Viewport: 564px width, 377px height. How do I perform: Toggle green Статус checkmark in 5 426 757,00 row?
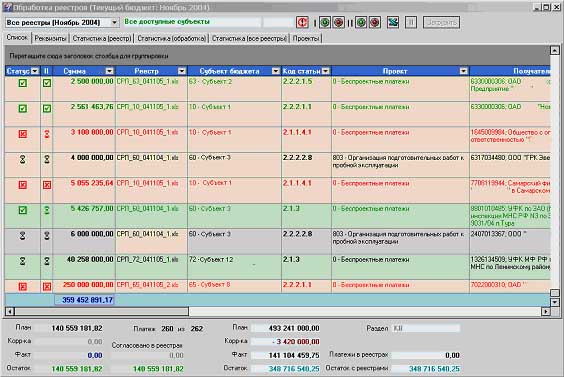(x=23, y=210)
